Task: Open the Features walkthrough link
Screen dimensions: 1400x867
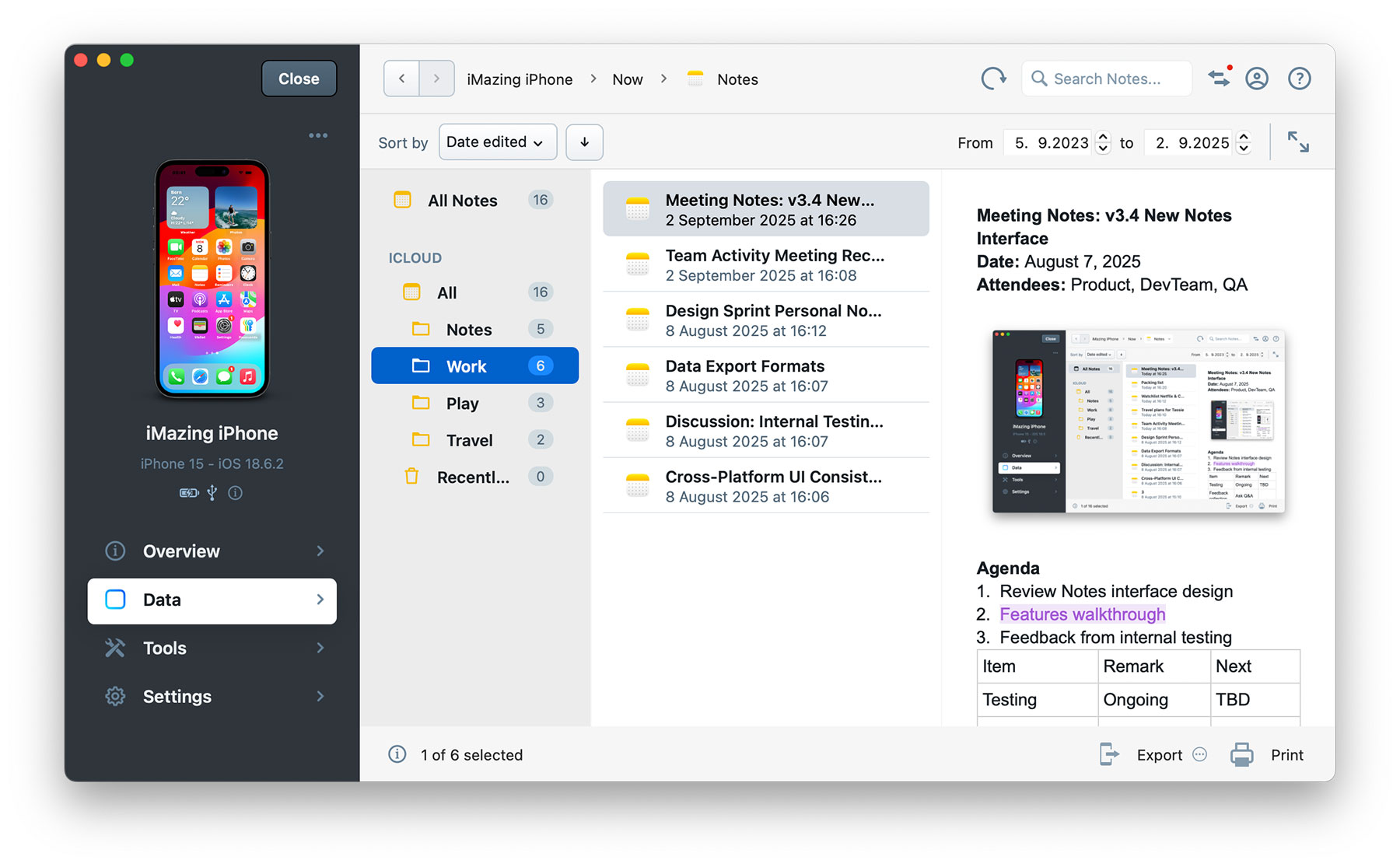Action: pos(1082,614)
